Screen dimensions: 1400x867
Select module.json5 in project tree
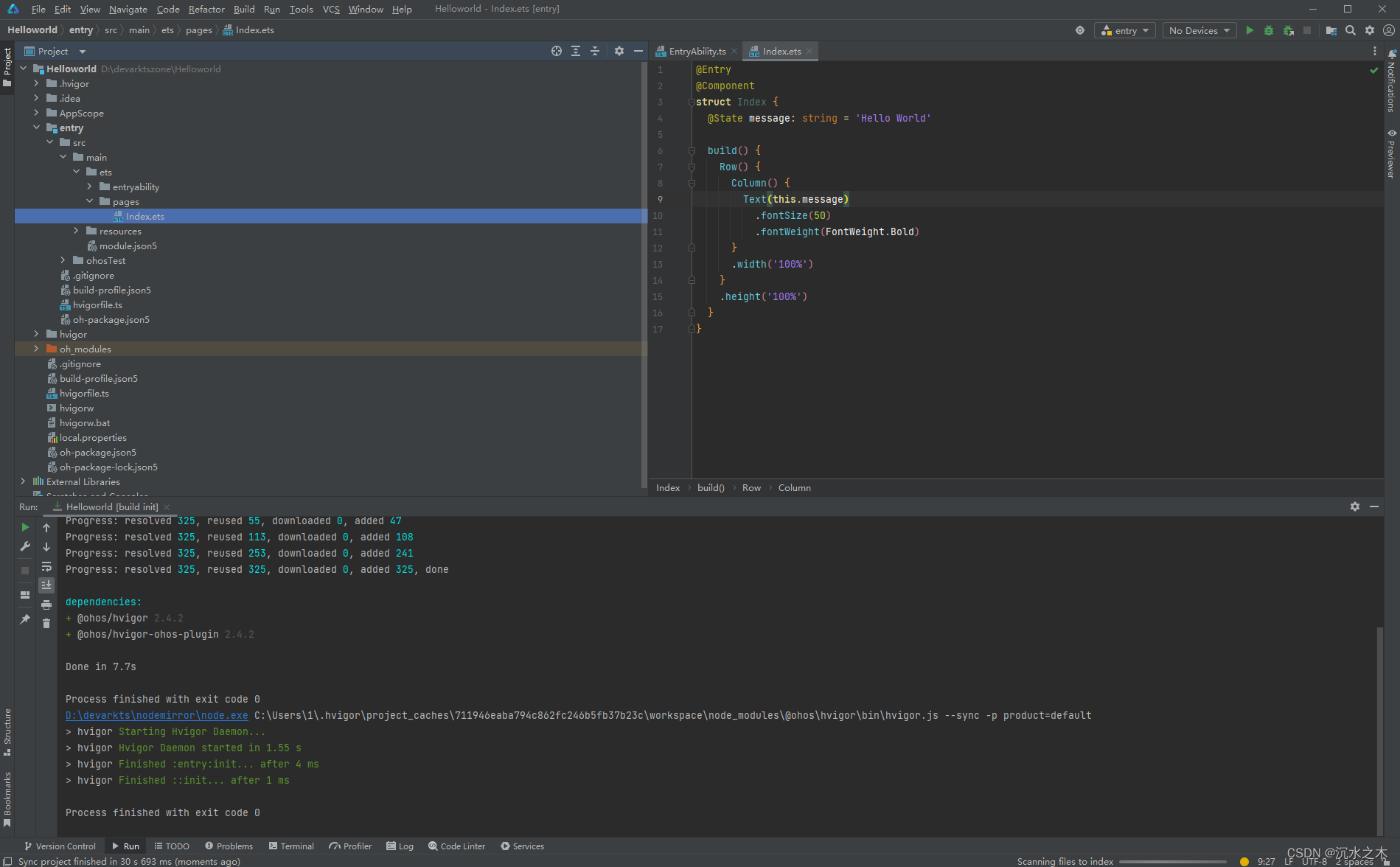click(x=128, y=246)
